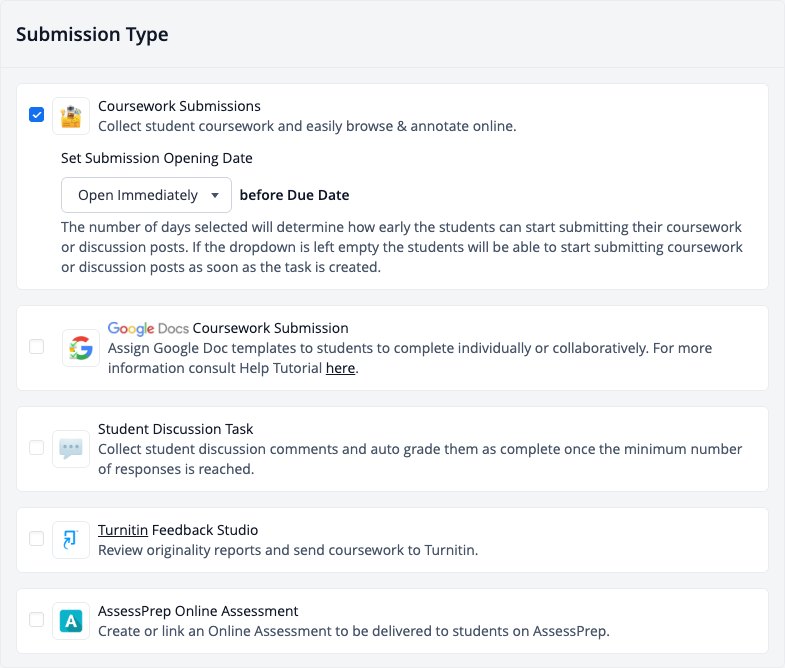Click the Google Docs logo text
The image size is (785, 668).
point(148,328)
